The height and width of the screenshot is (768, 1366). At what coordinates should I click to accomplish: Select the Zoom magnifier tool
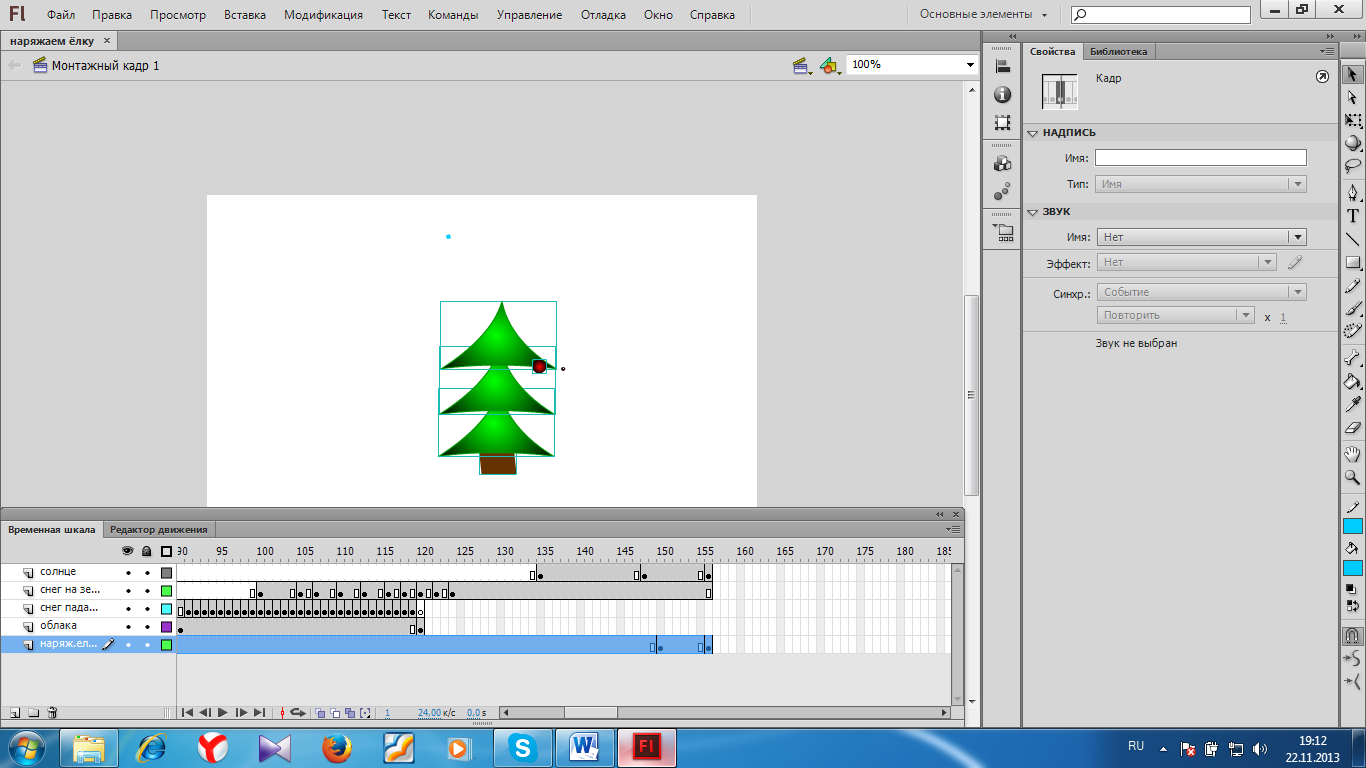coord(1352,478)
